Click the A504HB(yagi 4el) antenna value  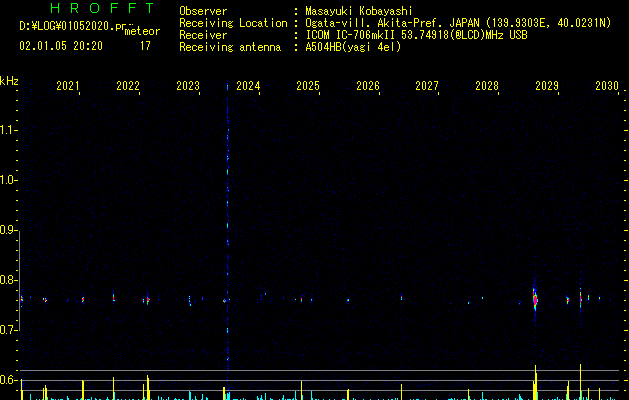(x=353, y=47)
